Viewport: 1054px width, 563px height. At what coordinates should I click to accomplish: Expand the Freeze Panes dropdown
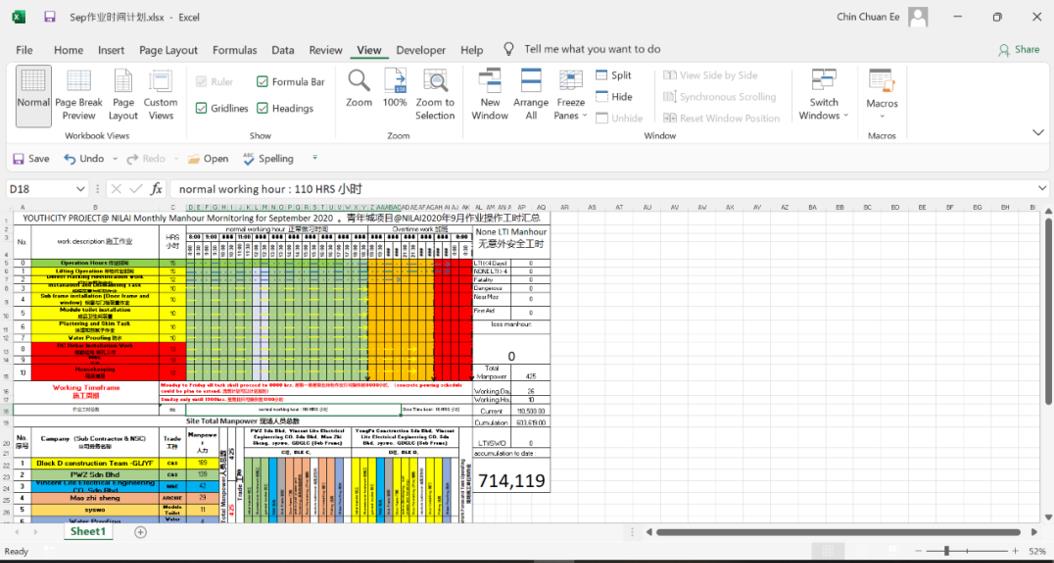point(571,102)
